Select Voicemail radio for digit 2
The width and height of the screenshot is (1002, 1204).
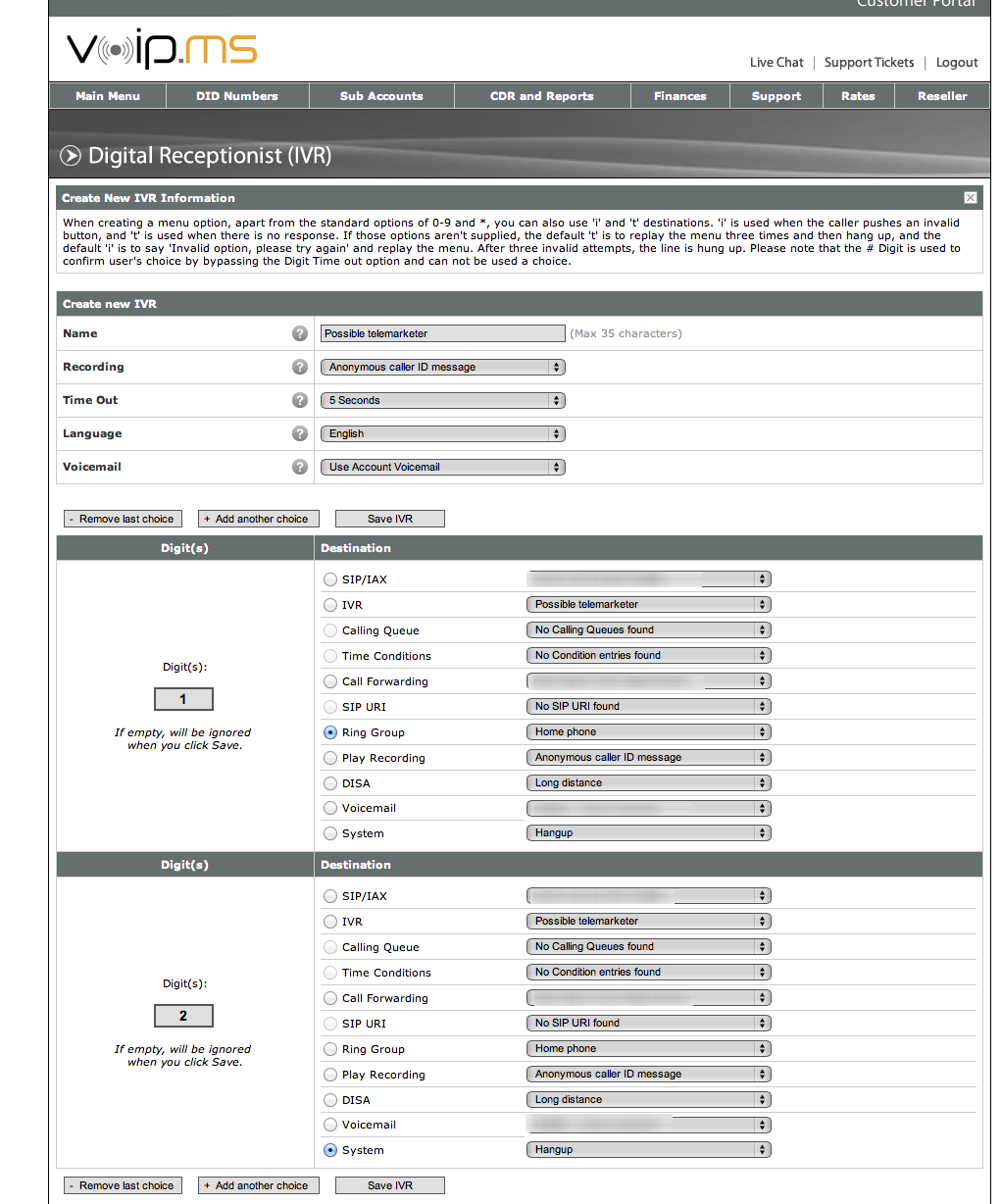330,1125
